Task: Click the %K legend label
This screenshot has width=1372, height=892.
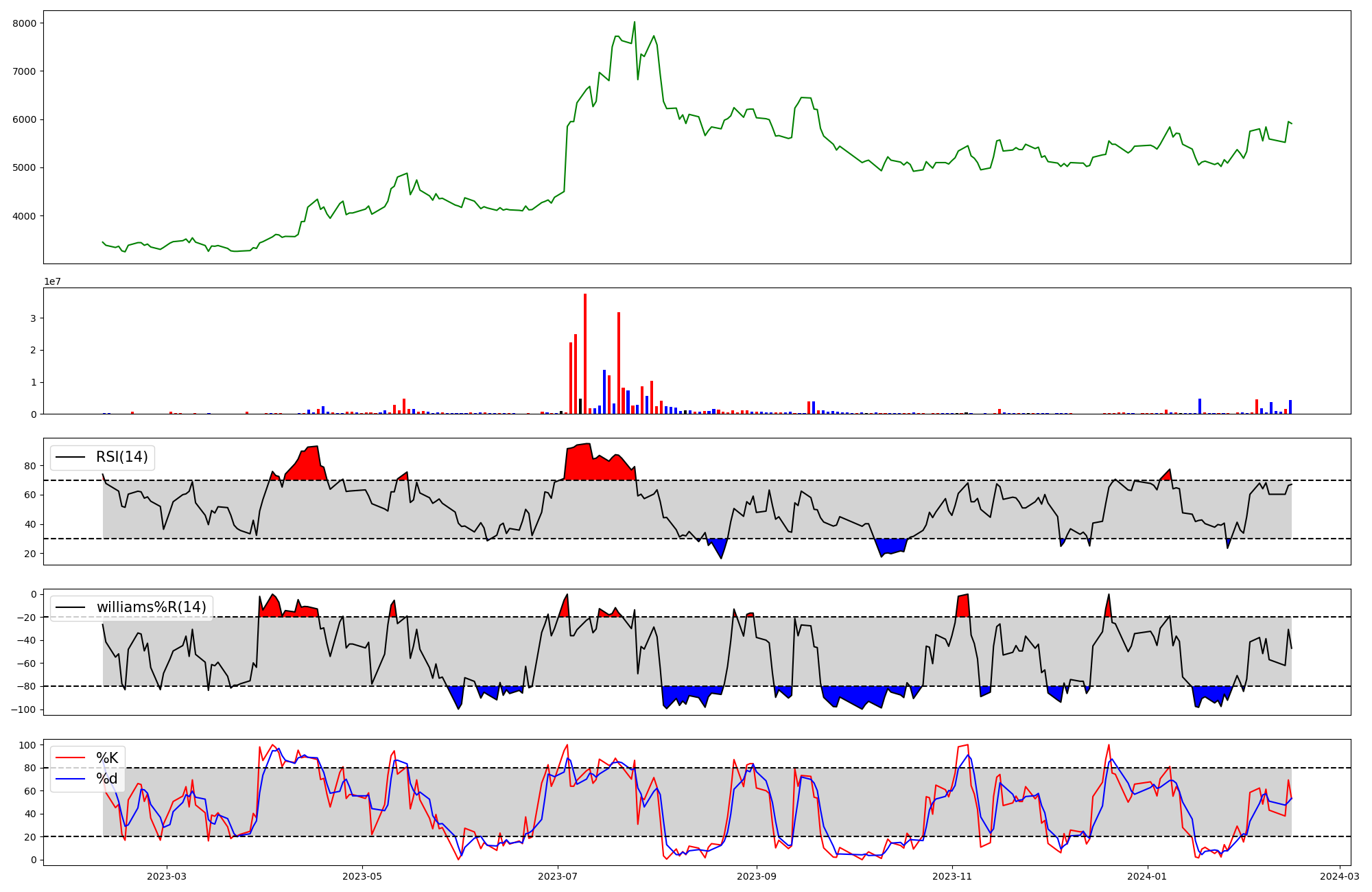Action: tap(107, 758)
